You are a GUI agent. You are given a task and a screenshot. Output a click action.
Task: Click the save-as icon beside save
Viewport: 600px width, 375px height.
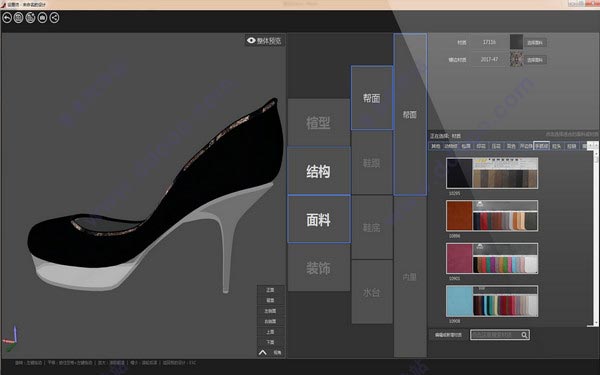30,18
